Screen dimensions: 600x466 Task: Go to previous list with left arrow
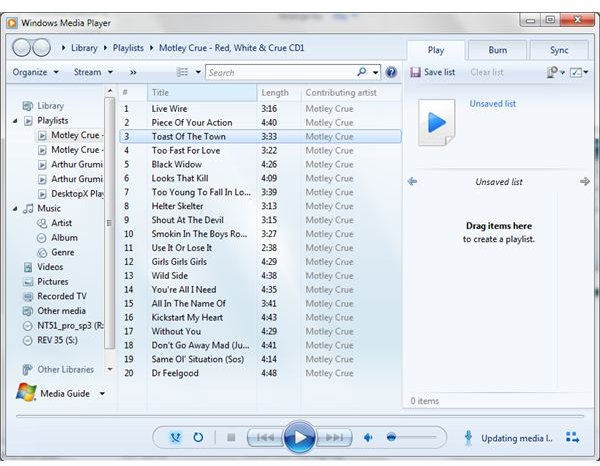point(412,181)
